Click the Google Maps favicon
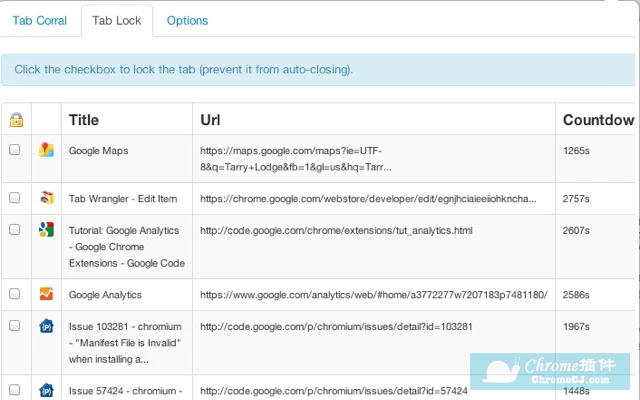640x400 pixels. pyautogui.click(x=47, y=150)
